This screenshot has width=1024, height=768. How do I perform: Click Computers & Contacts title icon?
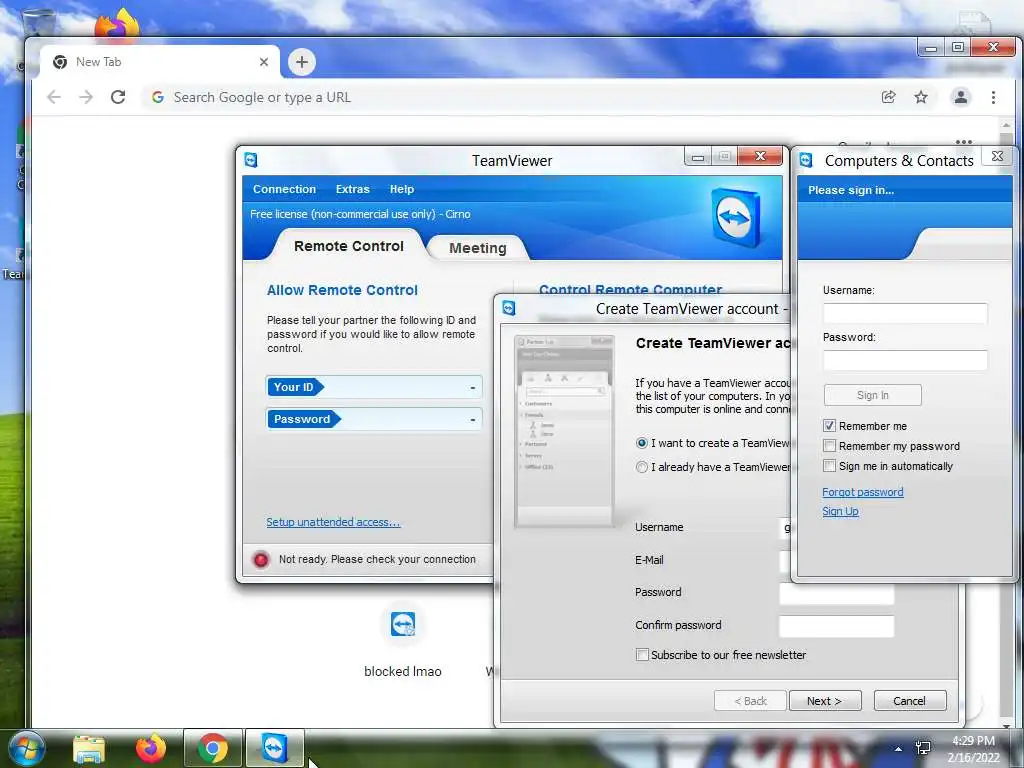(x=807, y=160)
